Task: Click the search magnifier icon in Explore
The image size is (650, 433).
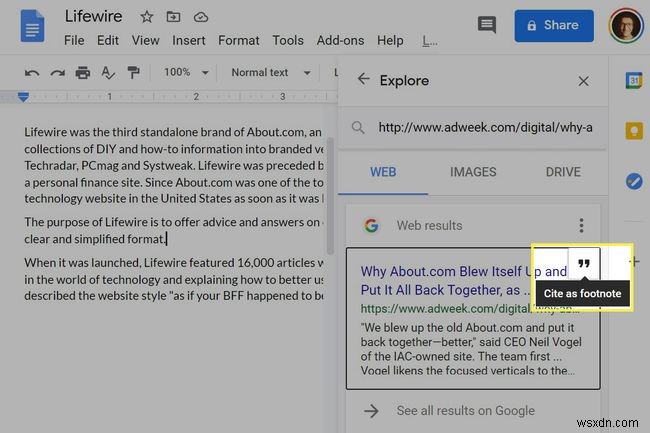Action: point(358,127)
